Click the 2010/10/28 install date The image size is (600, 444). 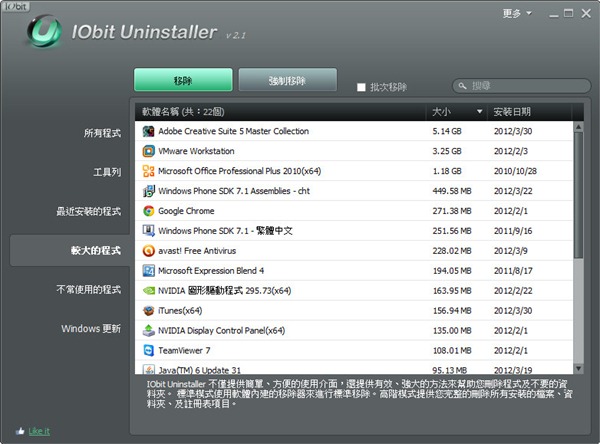click(x=515, y=171)
